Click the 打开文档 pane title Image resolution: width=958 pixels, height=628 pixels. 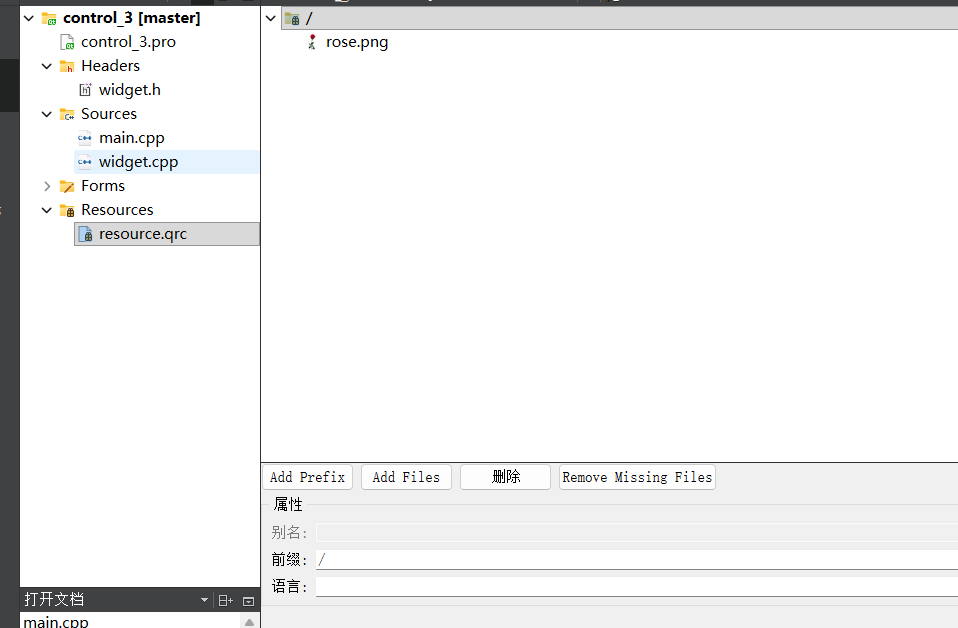click(x=54, y=599)
